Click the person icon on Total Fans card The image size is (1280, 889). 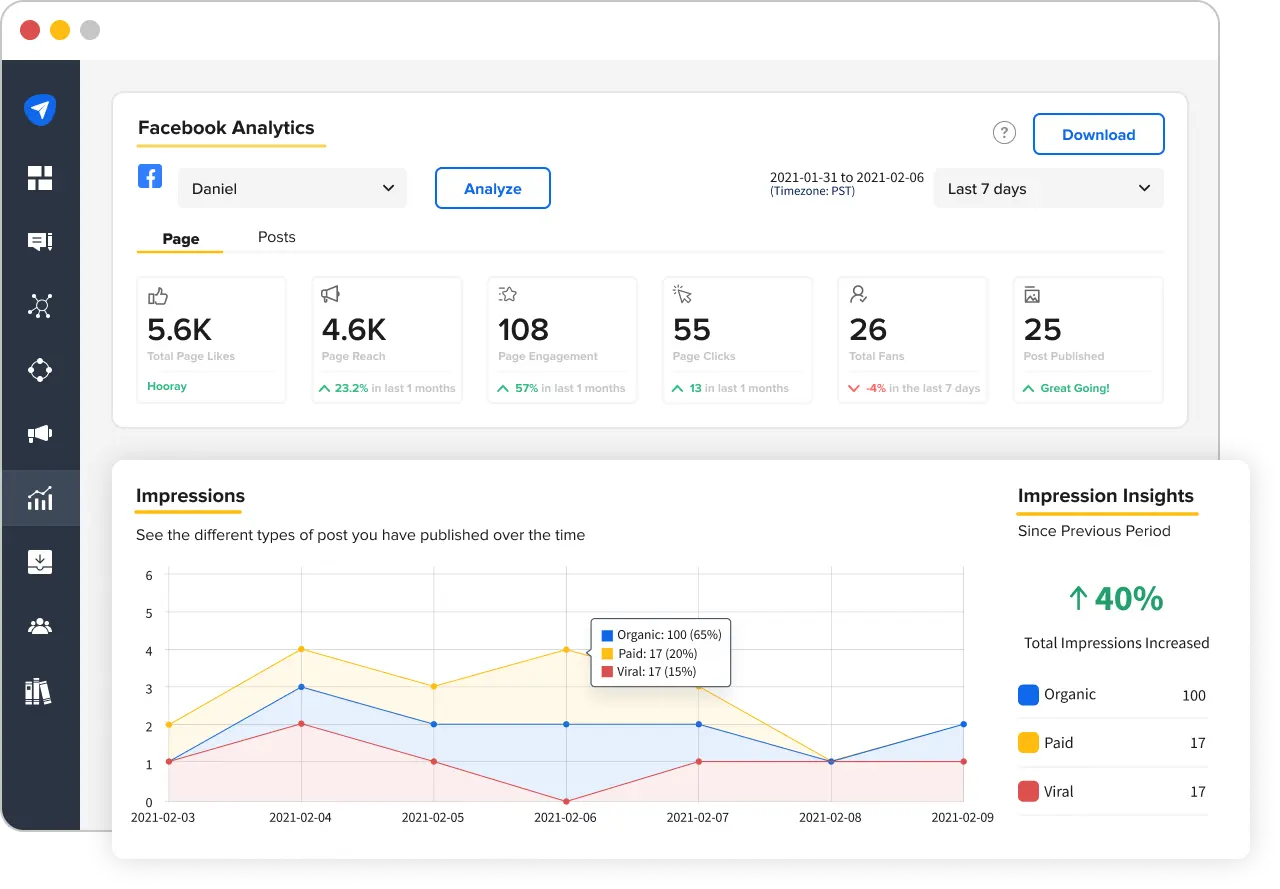click(x=858, y=294)
